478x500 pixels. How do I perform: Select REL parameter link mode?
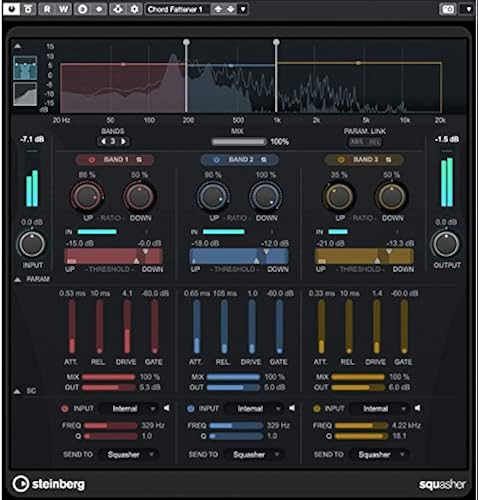pyautogui.click(x=374, y=142)
